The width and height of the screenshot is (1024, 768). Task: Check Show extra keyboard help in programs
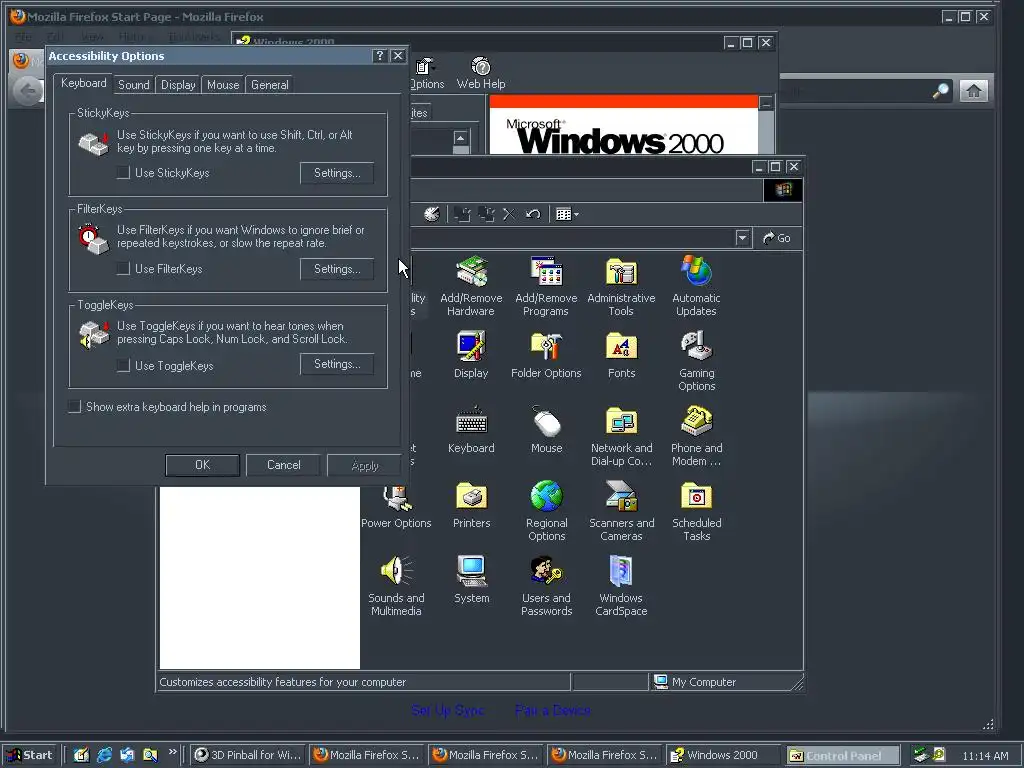tap(74, 406)
